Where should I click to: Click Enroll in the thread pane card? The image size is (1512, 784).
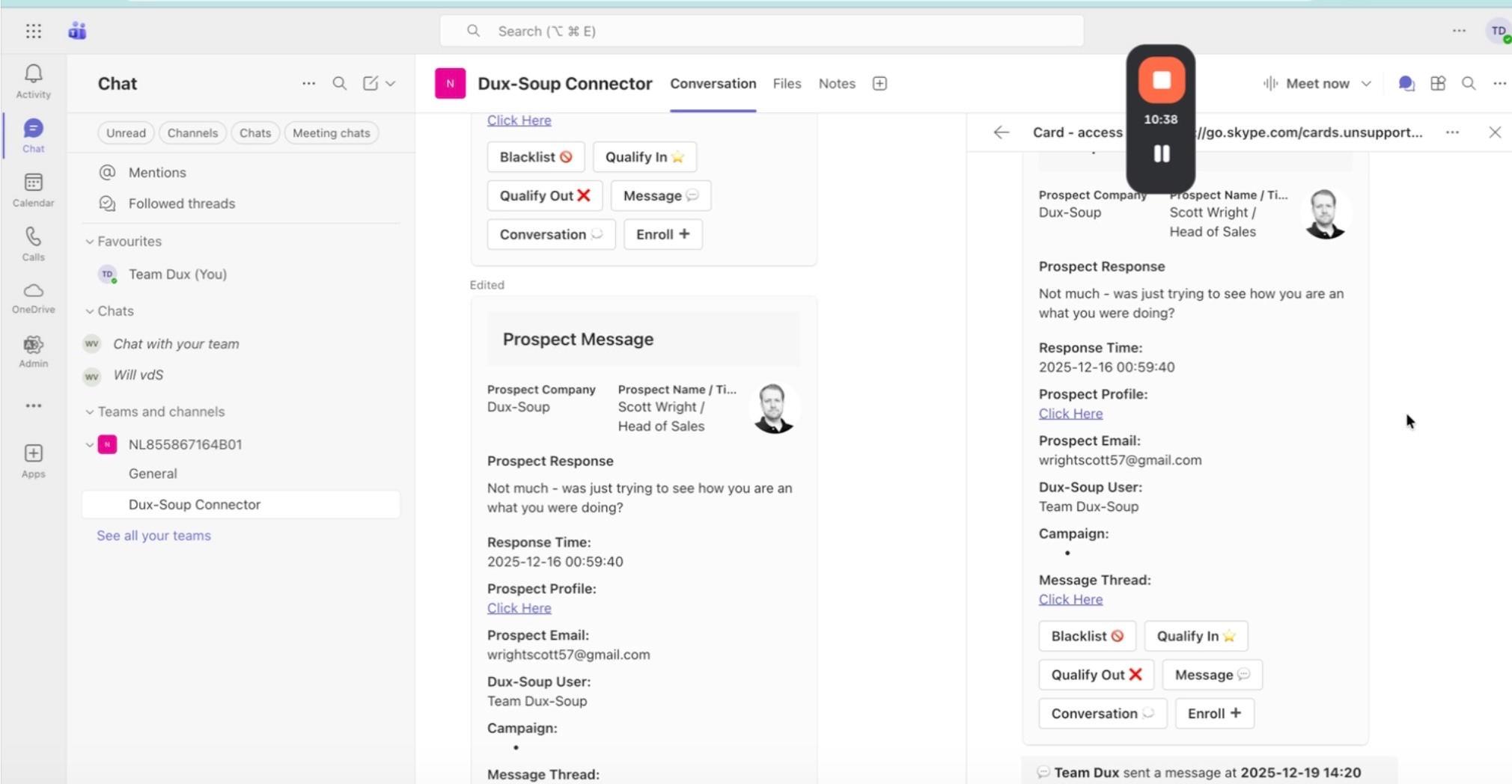tap(1214, 714)
